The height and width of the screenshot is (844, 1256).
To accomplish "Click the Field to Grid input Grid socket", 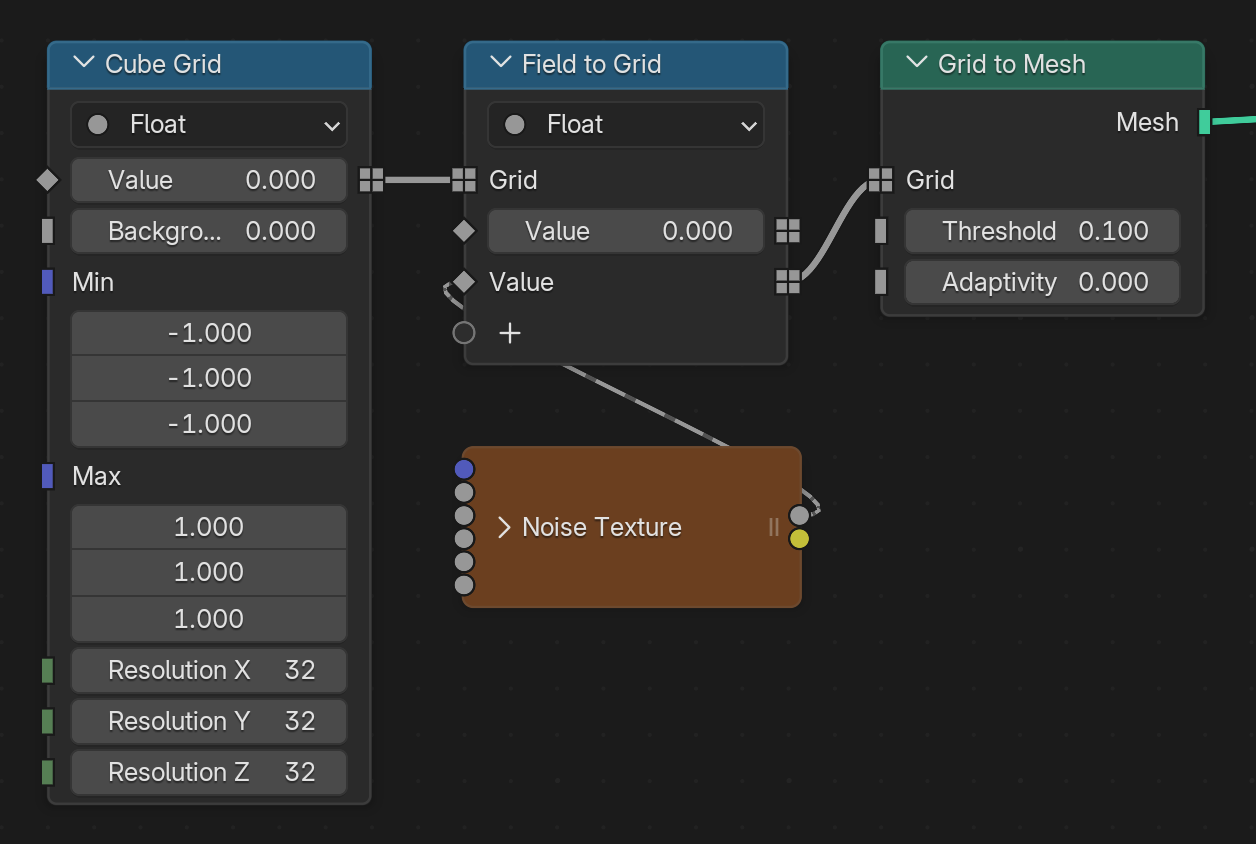I will pyautogui.click(x=464, y=180).
